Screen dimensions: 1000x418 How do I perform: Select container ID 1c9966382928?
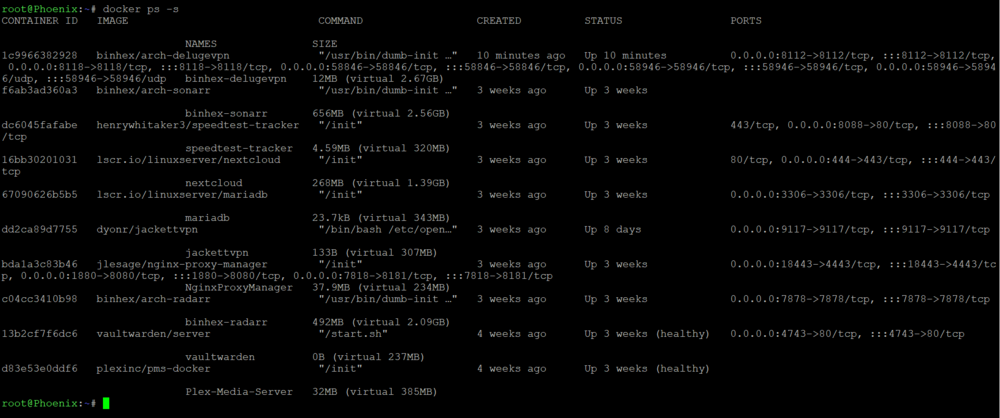(x=40, y=56)
